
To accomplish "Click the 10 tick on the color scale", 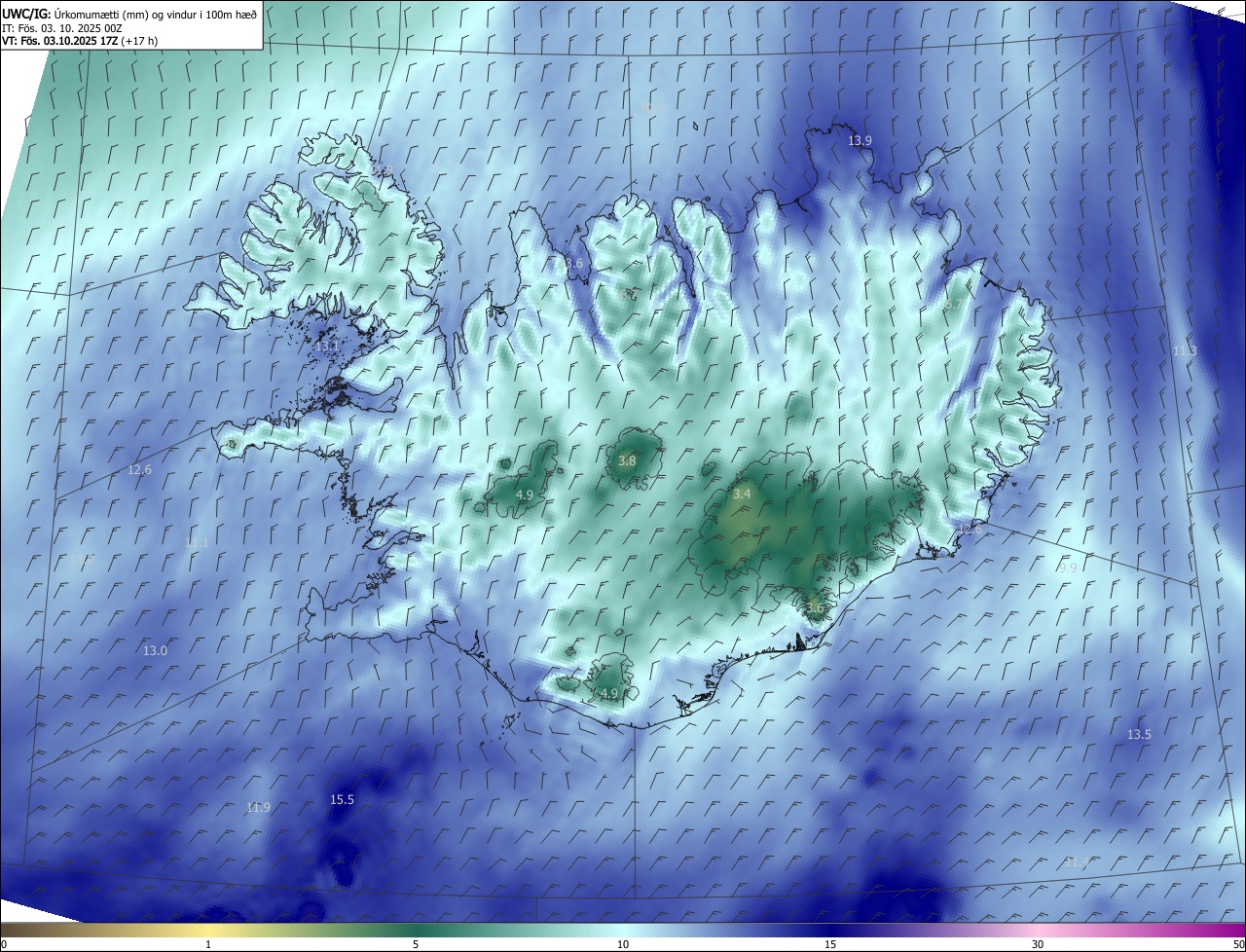I will coord(623,944).
